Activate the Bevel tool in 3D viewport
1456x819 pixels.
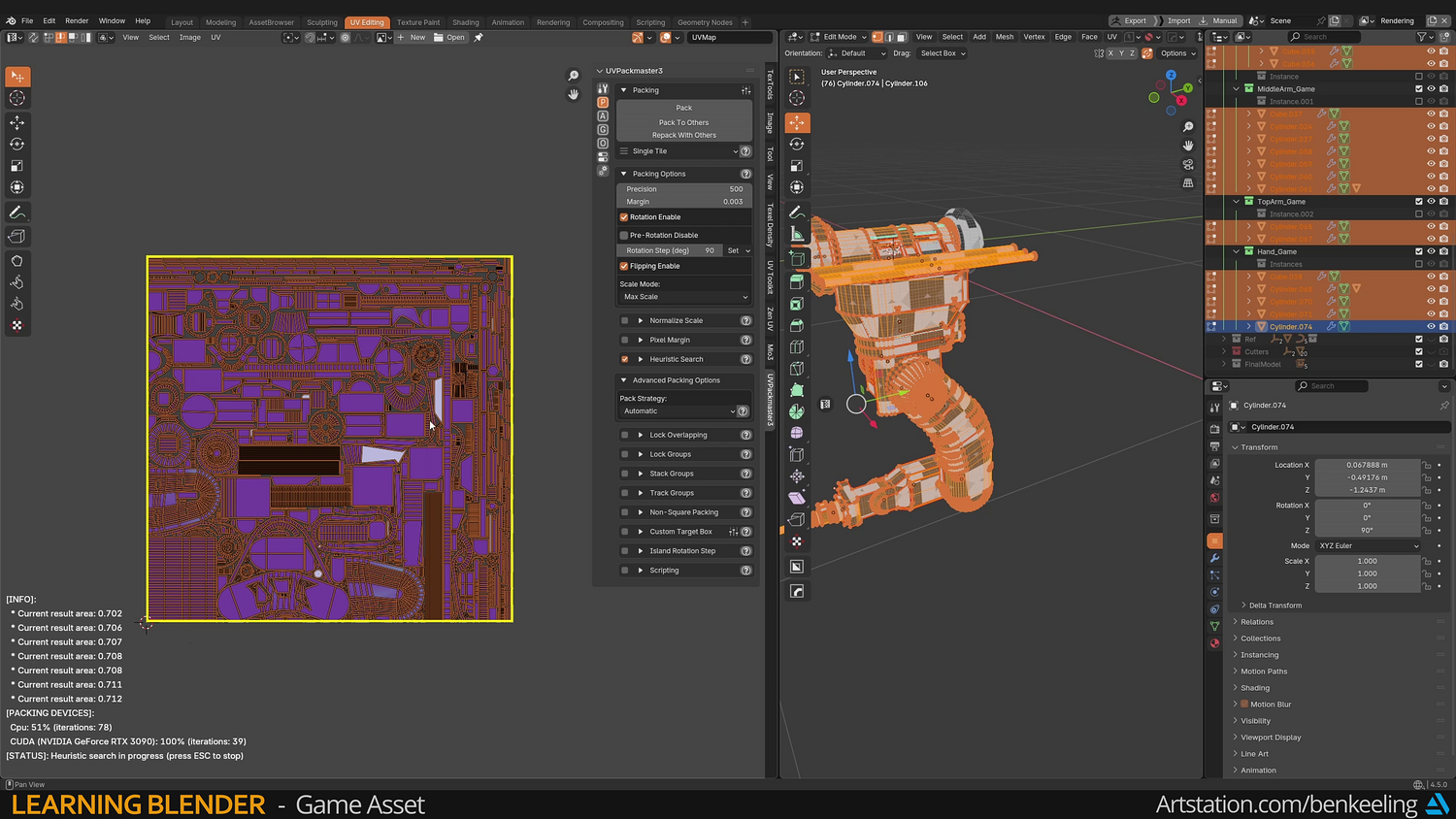point(797,325)
